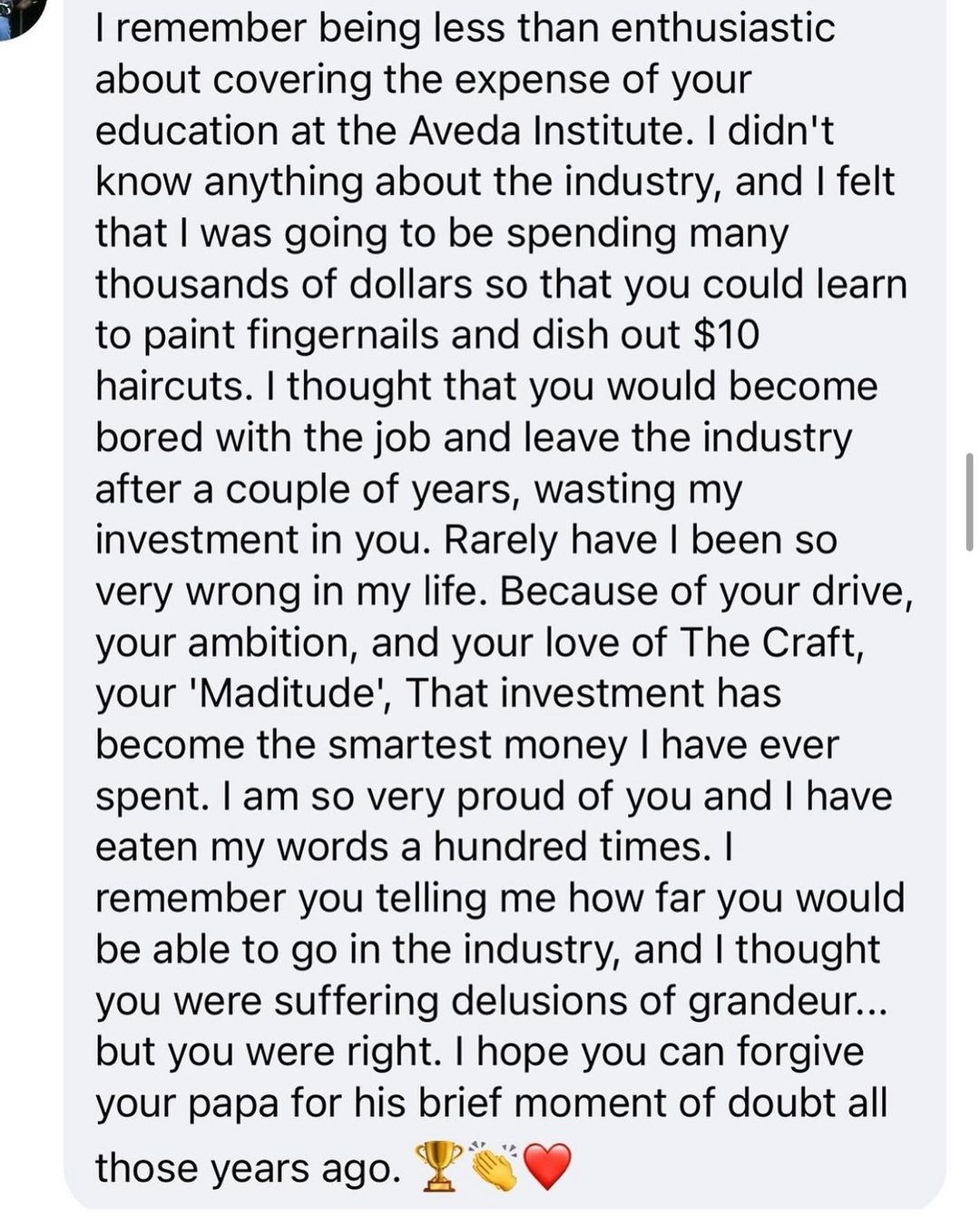The image size is (980, 1217).
Task: Click the phrase "The Craft"
Action: tap(770, 643)
